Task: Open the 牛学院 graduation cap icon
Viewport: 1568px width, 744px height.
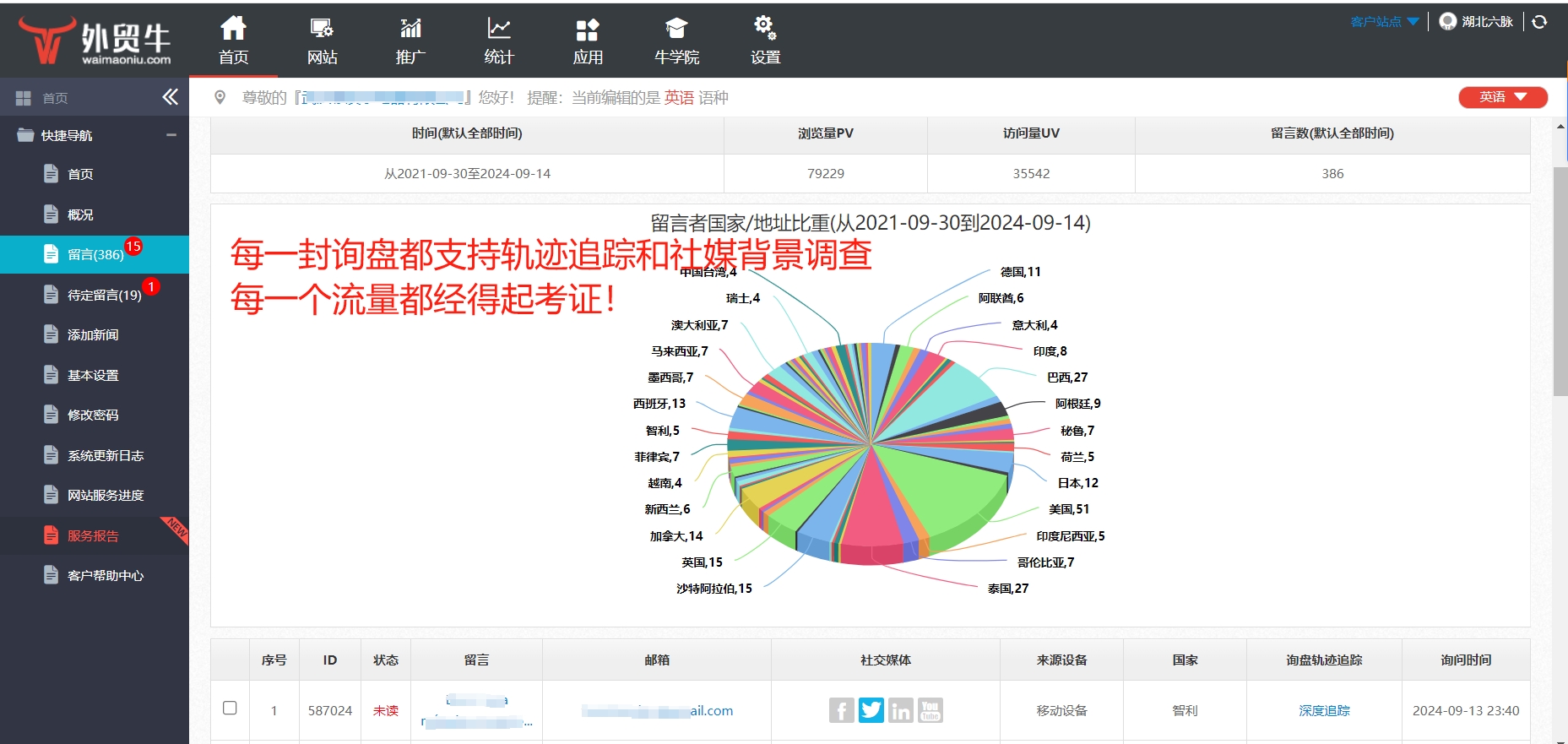Action: (676, 29)
